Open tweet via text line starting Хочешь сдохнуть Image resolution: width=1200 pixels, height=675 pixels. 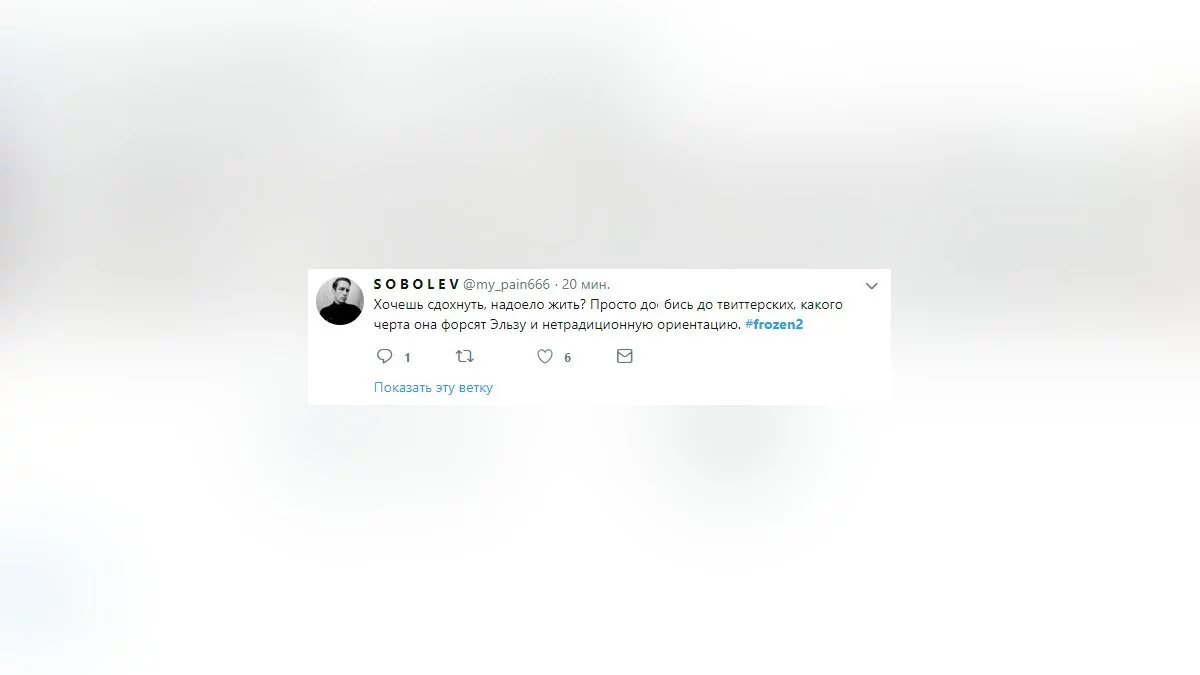pyautogui.click(x=609, y=304)
